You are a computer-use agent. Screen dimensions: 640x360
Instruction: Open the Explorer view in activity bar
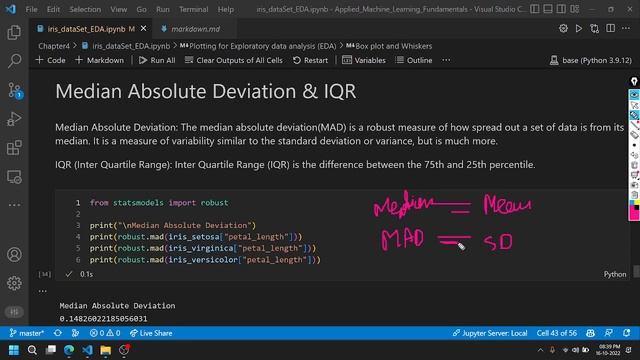(x=14, y=32)
